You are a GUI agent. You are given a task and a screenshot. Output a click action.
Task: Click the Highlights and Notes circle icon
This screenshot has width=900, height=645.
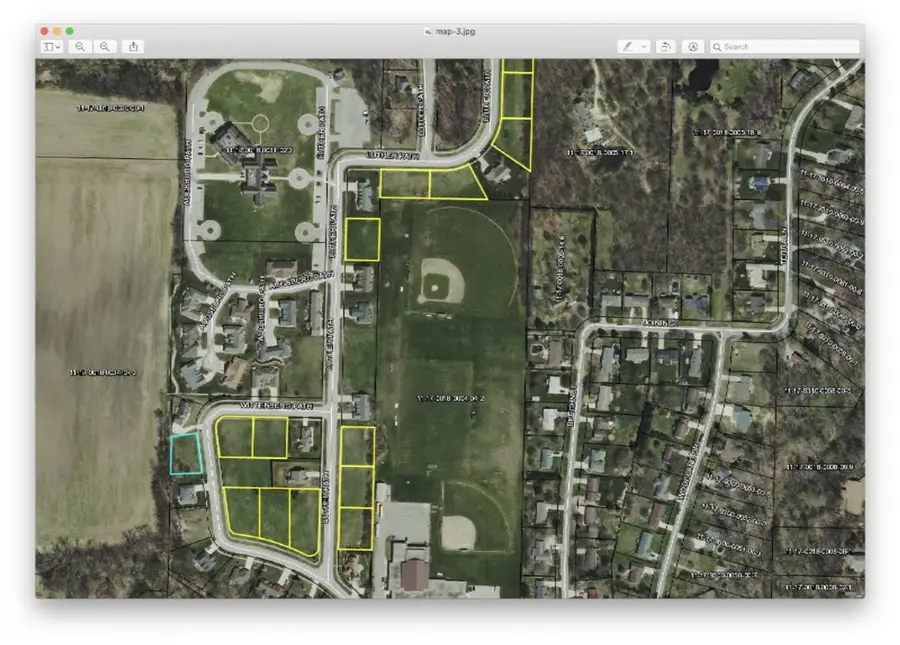click(691, 46)
